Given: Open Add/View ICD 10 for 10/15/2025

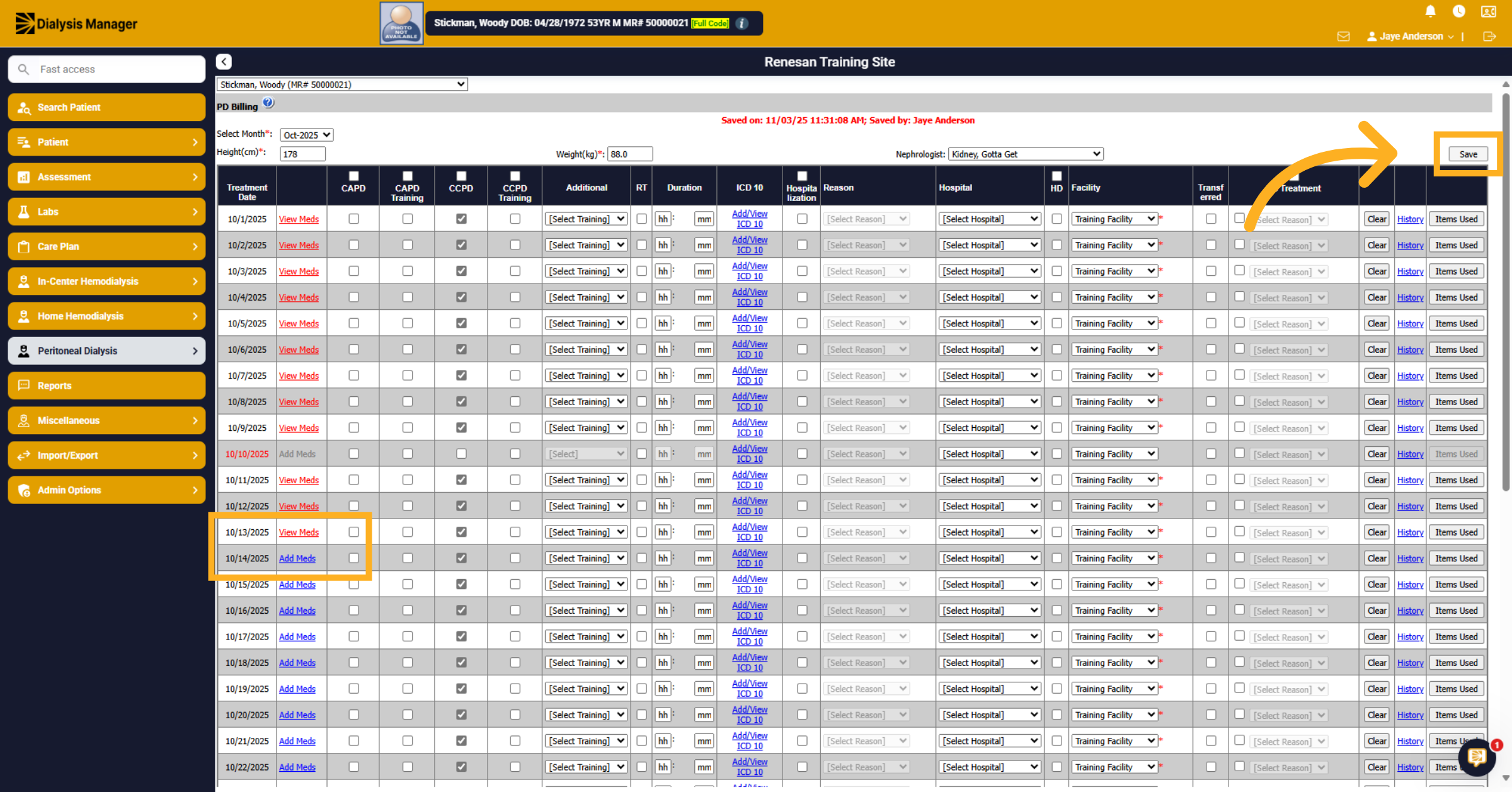Looking at the screenshot, I should click(x=750, y=584).
